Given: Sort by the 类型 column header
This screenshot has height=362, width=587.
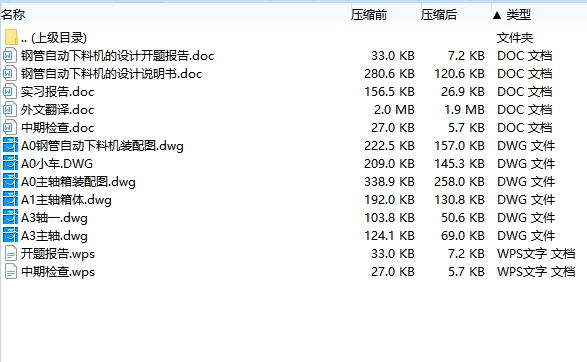Looking at the screenshot, I should 518,15.
